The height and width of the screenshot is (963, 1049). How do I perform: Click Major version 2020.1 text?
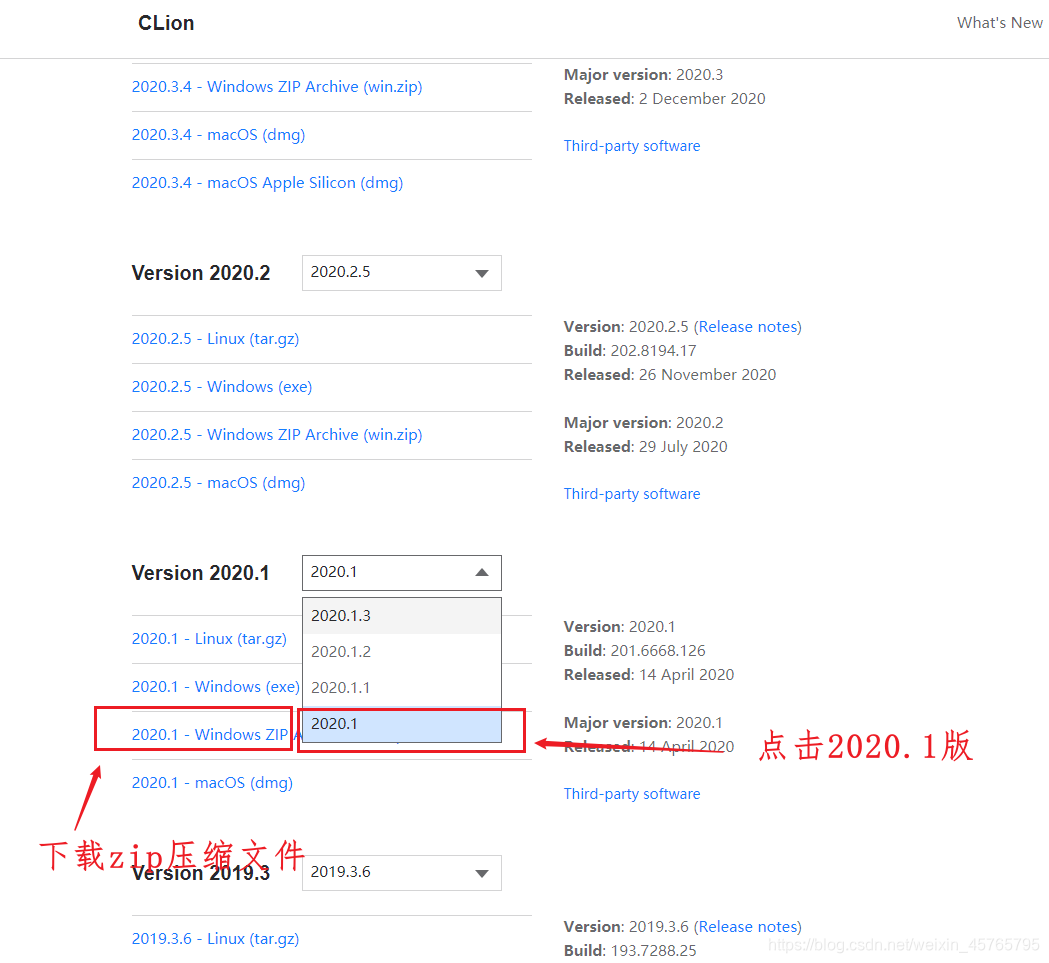(643, 723)
